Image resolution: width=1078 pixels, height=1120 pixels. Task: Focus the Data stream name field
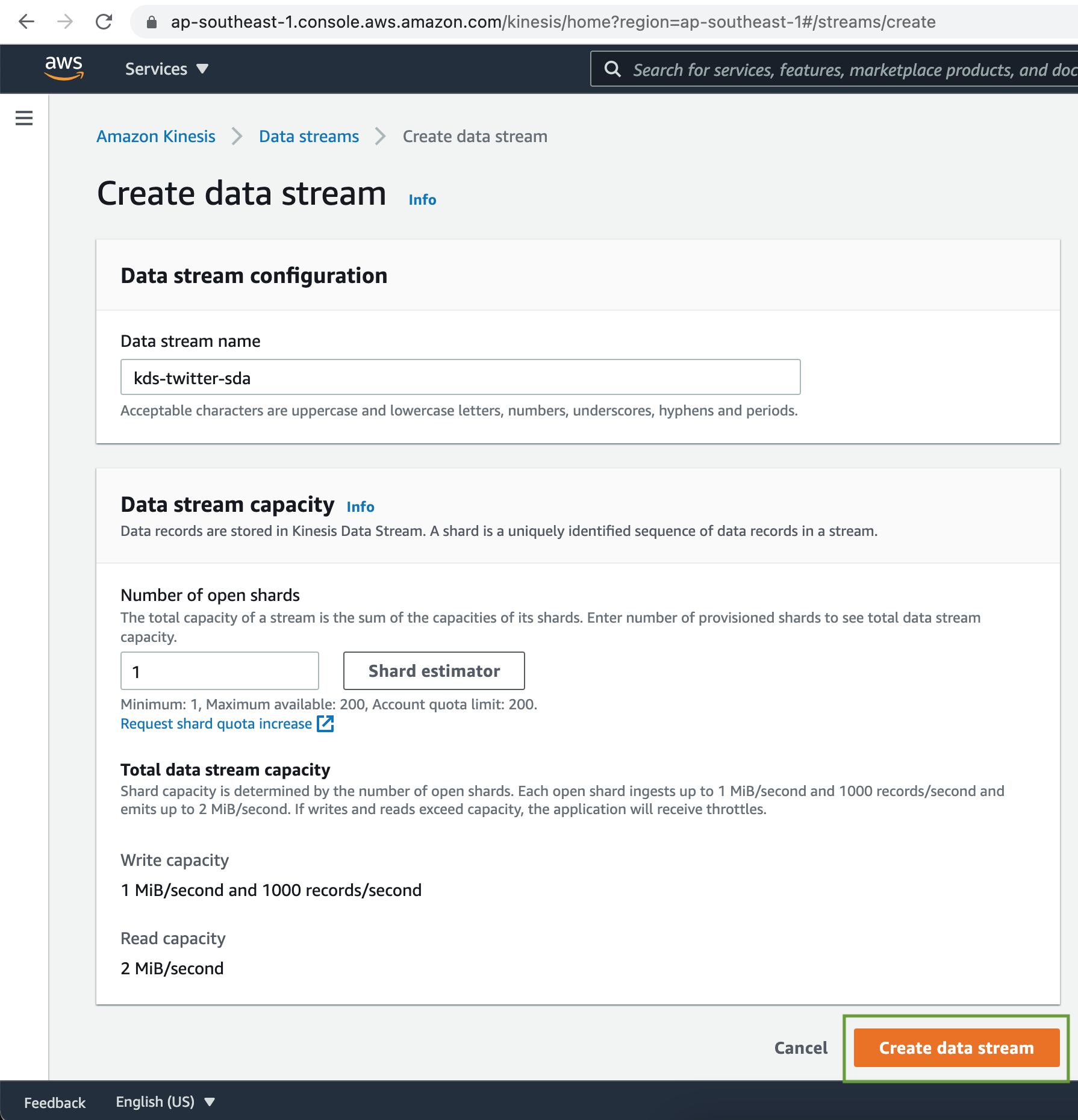tap(461, 378)
